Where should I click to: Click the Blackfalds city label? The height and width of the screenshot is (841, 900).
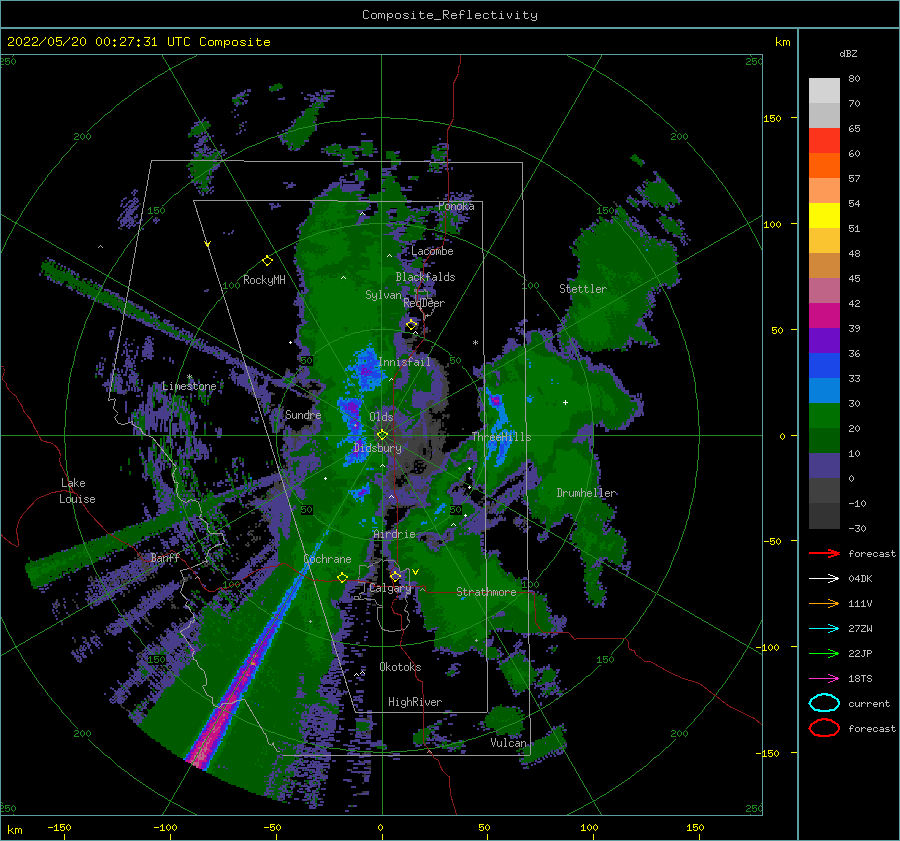(x=425, y=277)
